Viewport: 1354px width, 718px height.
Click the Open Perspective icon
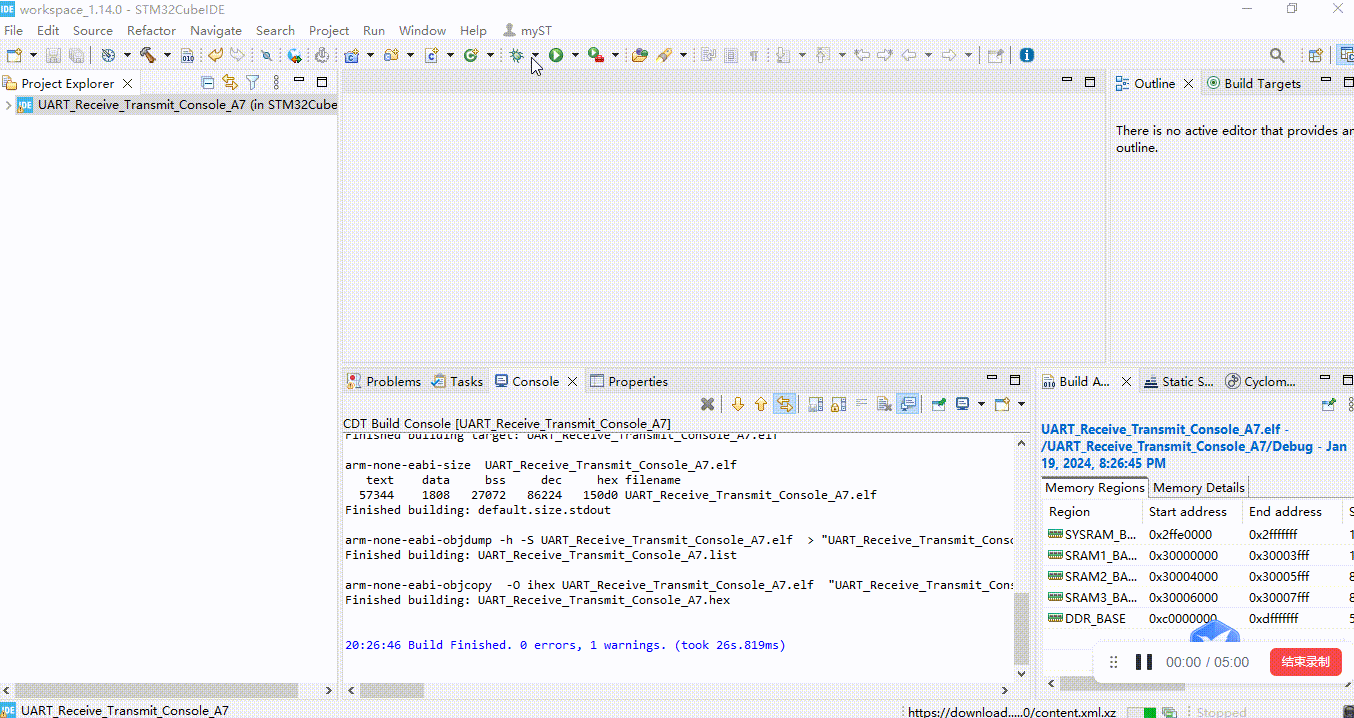click(x=1316, y=55)
